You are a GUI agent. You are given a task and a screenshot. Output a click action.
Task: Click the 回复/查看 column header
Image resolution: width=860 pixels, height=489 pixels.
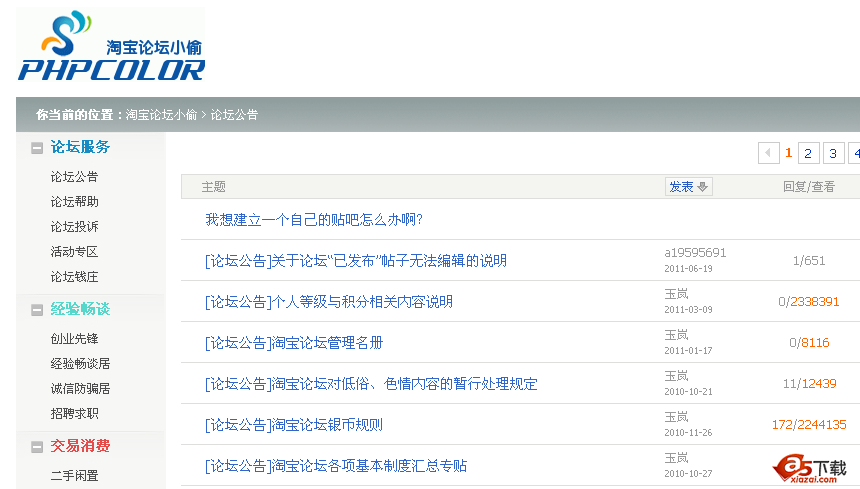808,187
